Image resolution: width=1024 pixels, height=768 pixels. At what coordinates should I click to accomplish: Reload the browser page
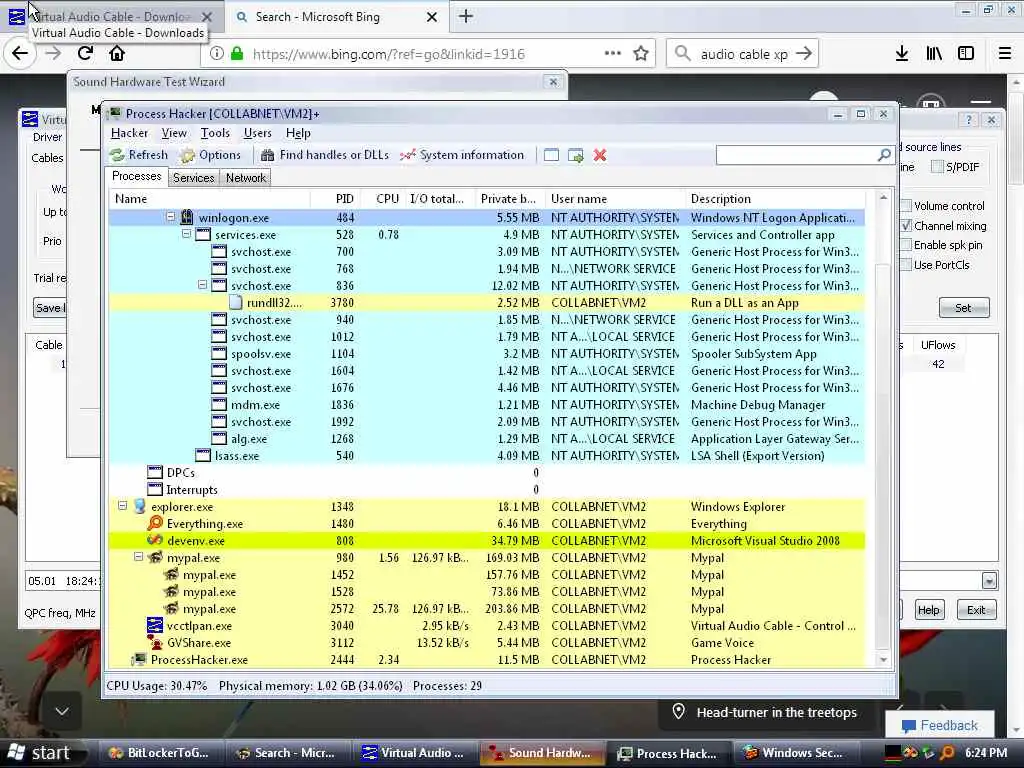[86, 54]
